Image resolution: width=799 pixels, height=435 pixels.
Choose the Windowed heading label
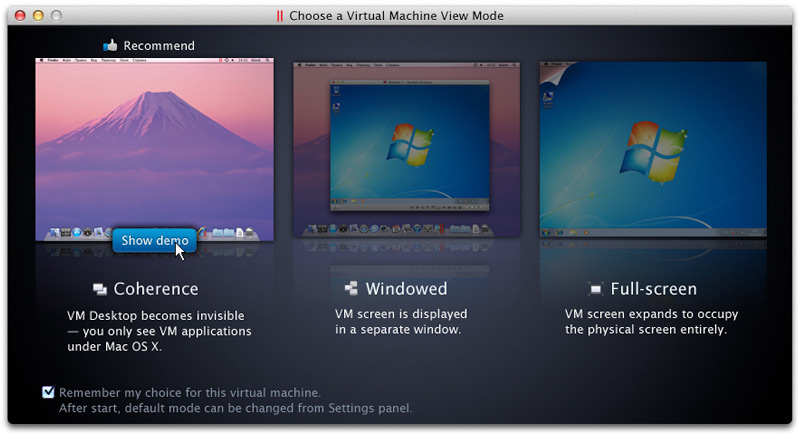point(406,289)
